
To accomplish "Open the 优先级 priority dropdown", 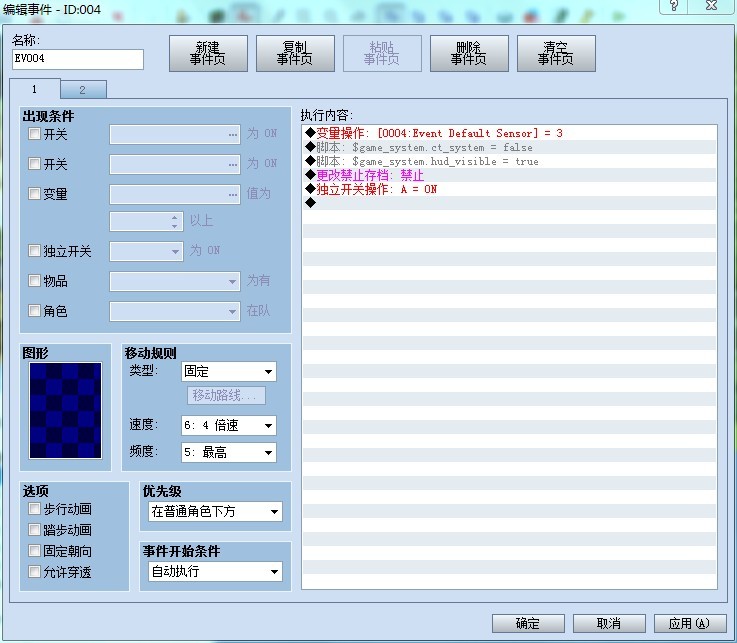I will [x=215, y=511].
